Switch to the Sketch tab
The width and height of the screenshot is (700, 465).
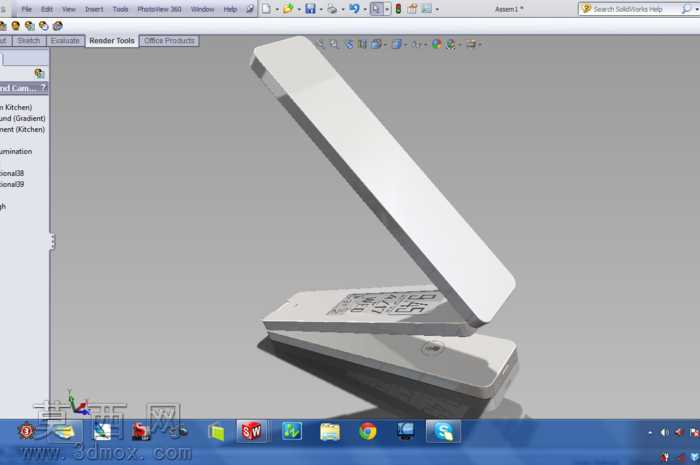coord(29,41)
